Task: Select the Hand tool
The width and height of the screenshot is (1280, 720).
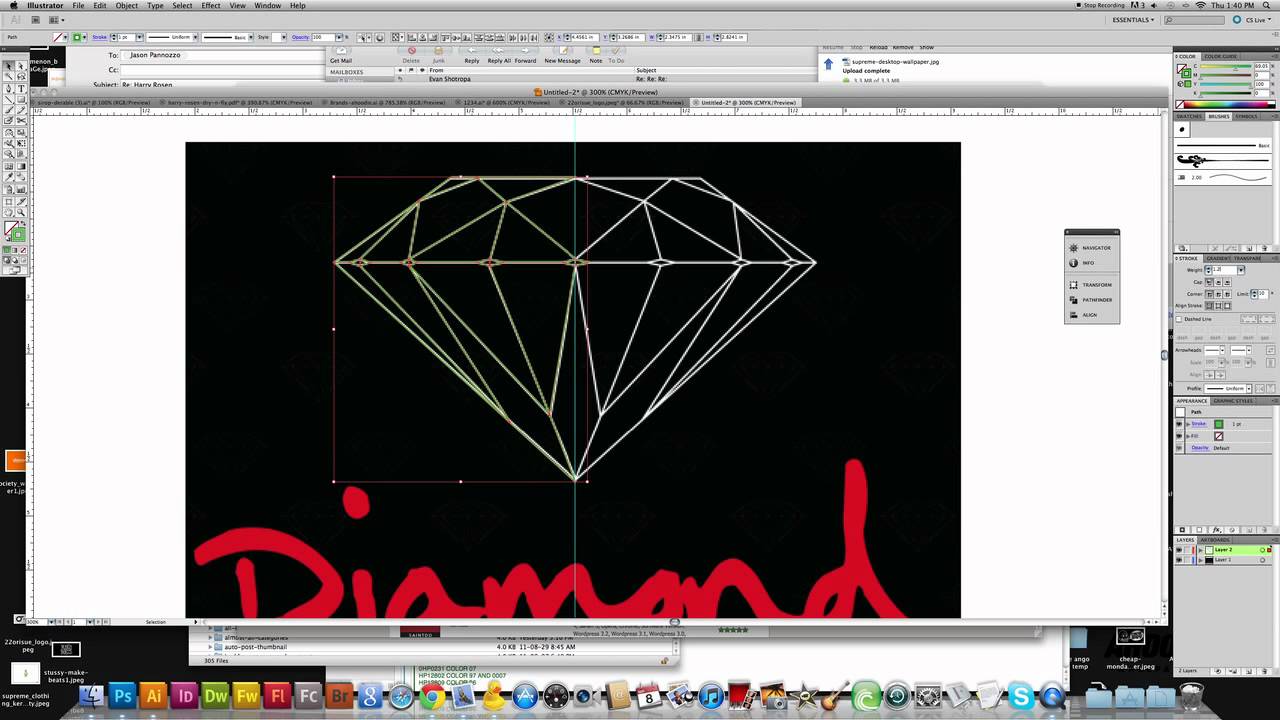Action: pyautogui.click(x=10, y=211)
